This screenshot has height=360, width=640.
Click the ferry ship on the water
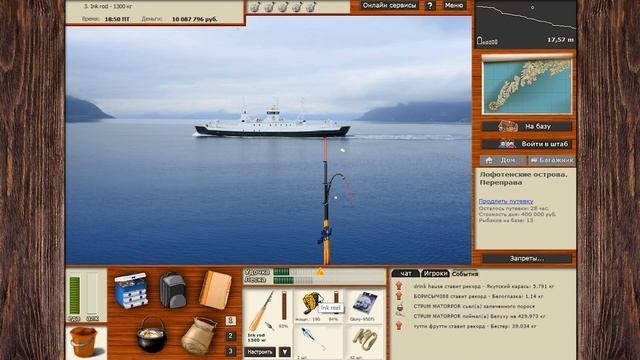coord(272,122)
